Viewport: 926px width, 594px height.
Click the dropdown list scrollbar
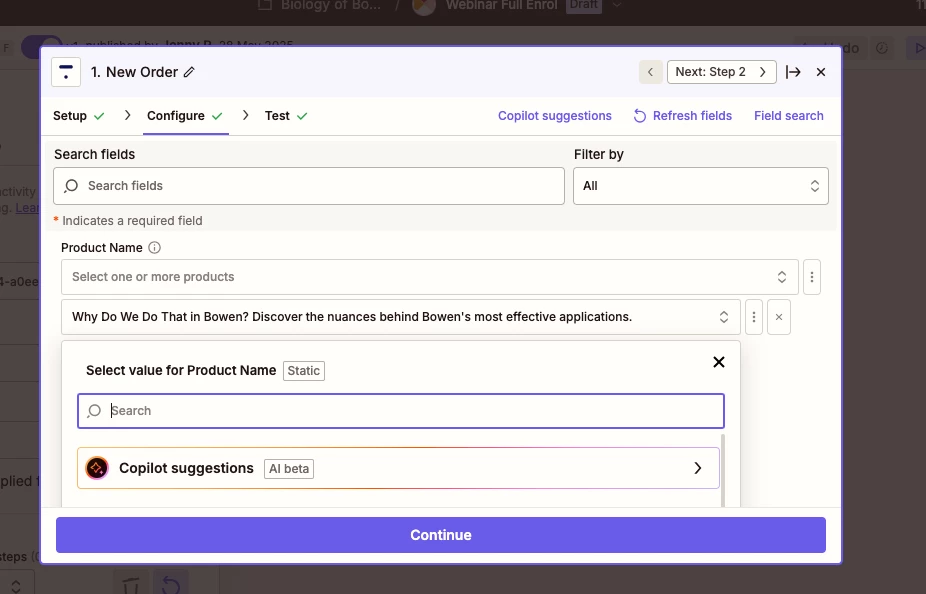pyautogui.click(x=723, y=470)
